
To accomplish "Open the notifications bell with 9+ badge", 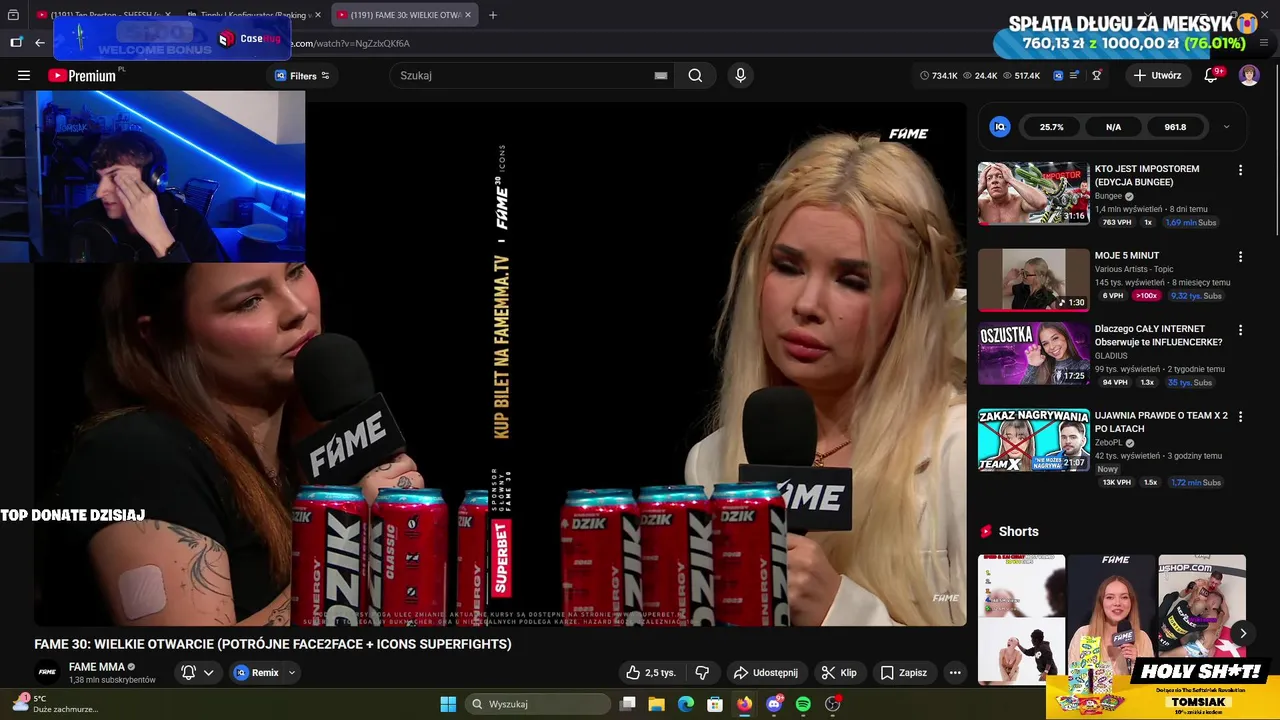I will coord(1211,75).
